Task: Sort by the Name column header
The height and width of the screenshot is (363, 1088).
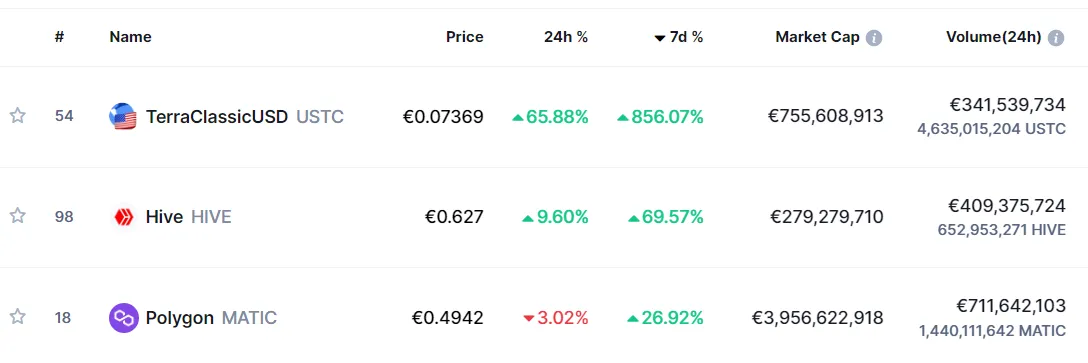Action: pyautogui.click(x=130, y=37)
